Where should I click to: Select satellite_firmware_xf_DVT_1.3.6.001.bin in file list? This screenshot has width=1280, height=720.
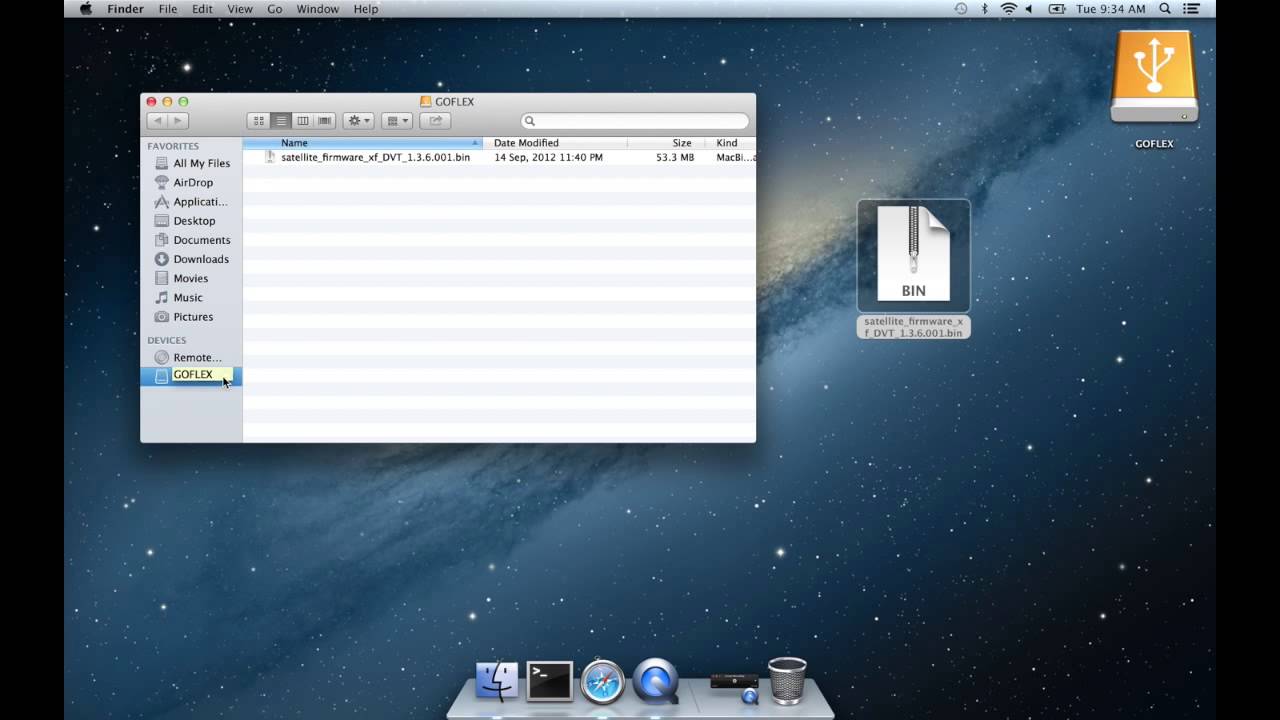coord(375,157)
